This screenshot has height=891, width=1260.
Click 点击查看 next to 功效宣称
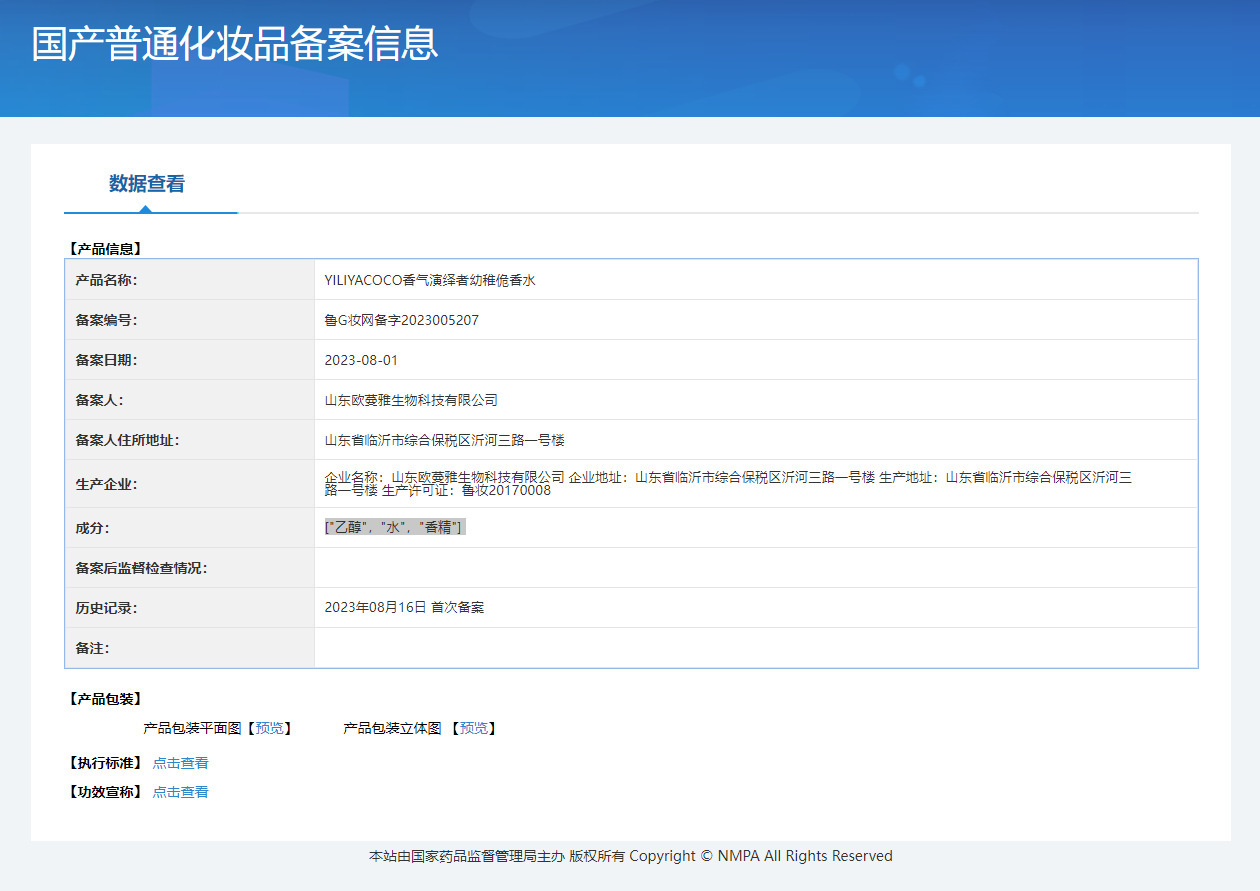pyautogui.click(x=181, y=792)
